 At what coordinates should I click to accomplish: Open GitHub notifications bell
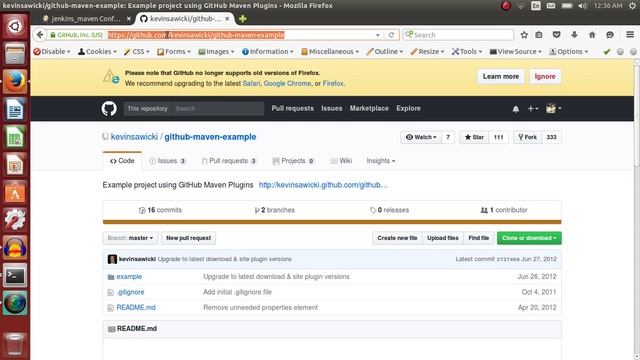(516, 109)
